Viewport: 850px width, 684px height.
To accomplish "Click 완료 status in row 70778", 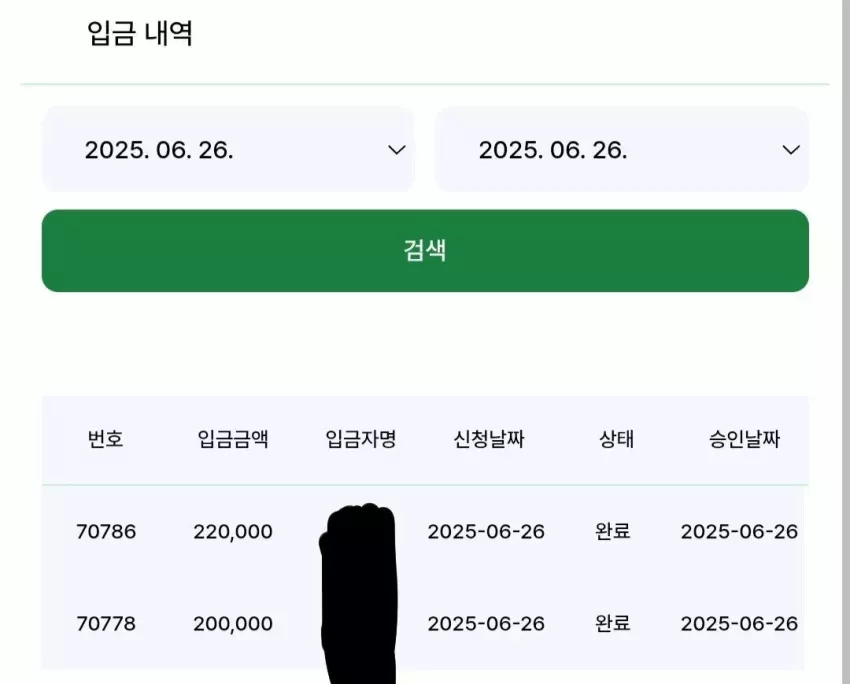I will [x=613, y=623].
